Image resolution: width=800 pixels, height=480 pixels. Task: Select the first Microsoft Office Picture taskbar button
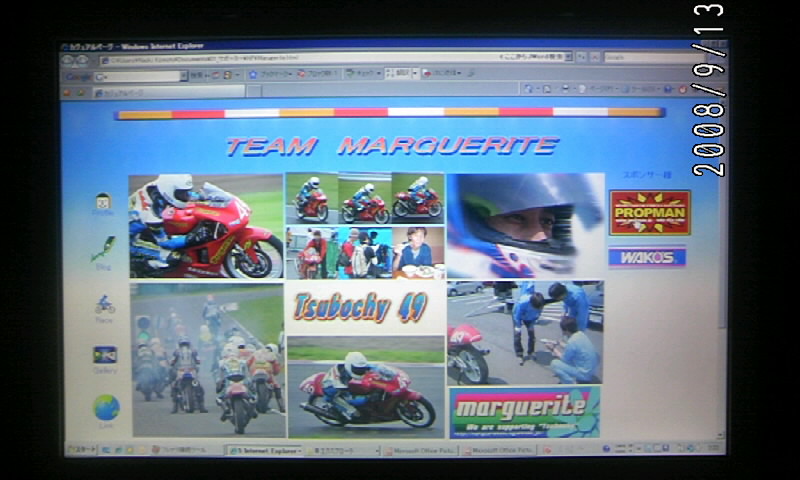(x=420, y=450)
